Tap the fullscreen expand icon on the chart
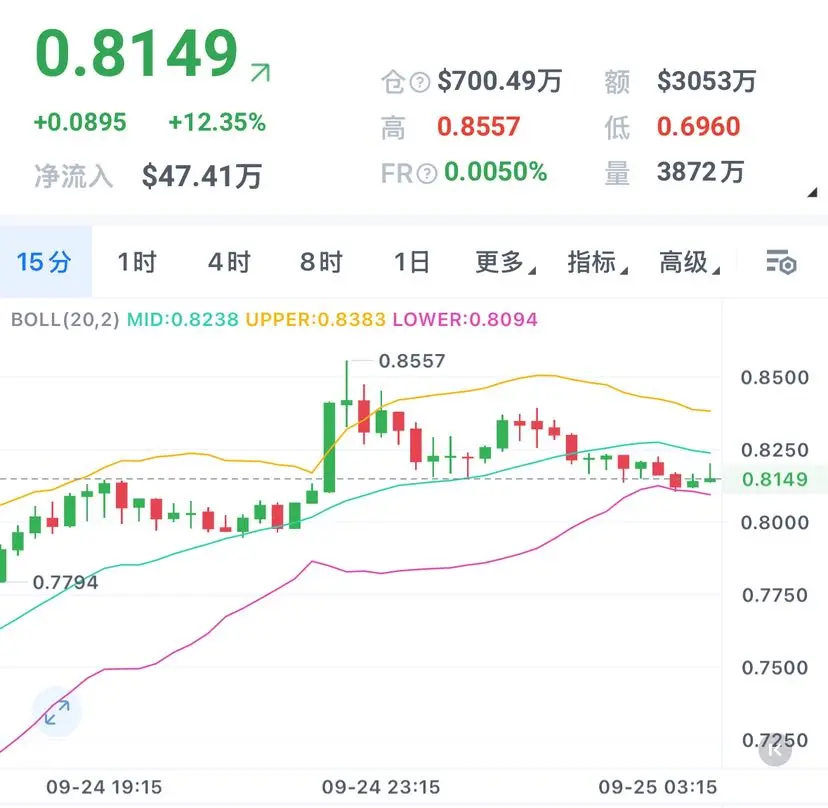This screenshot has height=808, width=828. (x=57, y=712)
